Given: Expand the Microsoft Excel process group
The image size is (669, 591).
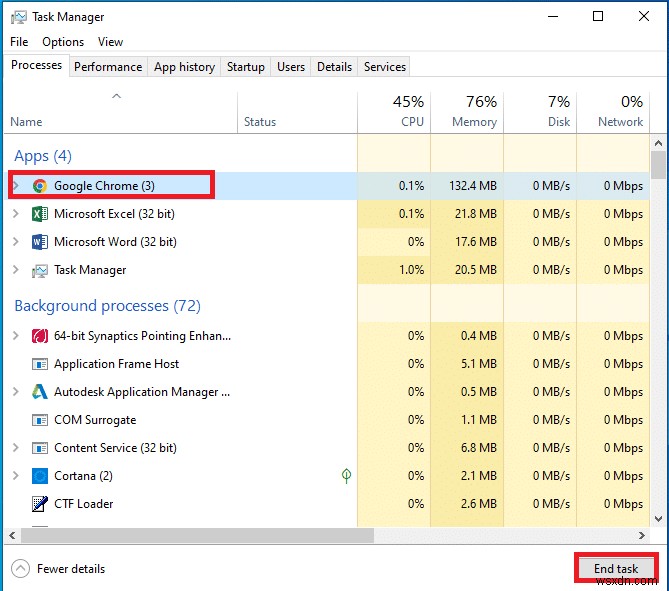Looking at the screenshot, I should coord(16,213).
